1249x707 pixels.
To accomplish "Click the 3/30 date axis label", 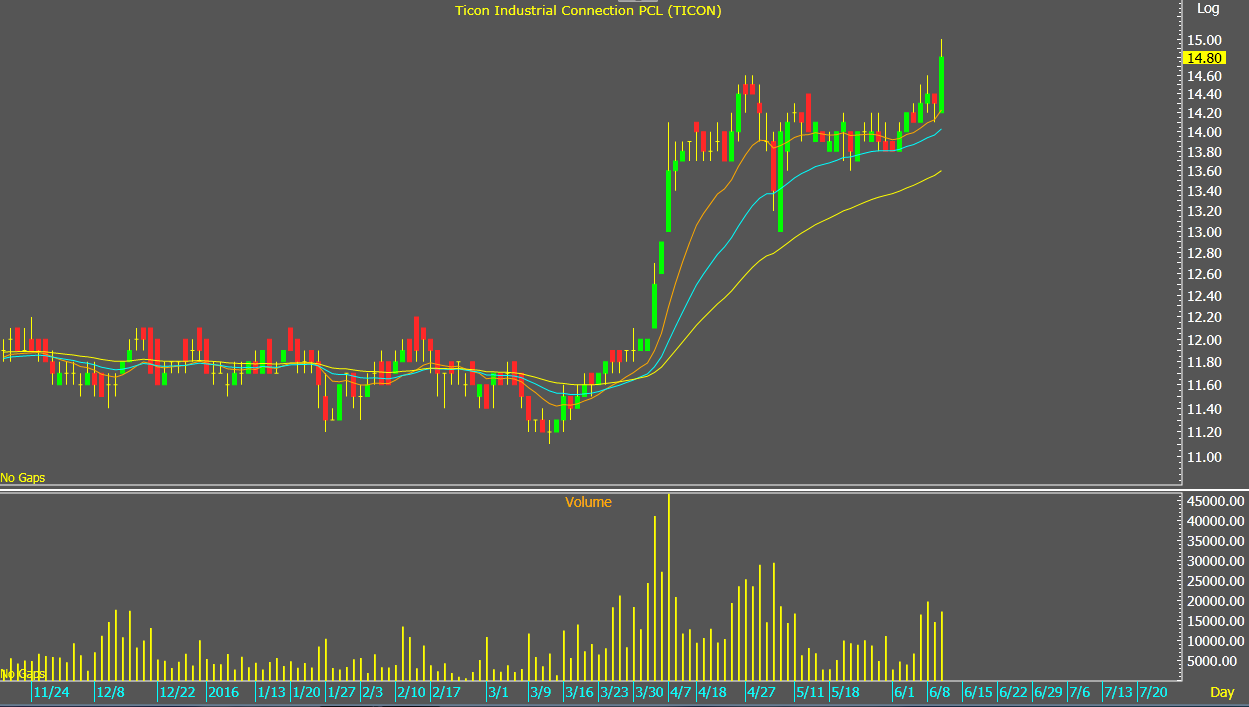I will pos(650,692).
